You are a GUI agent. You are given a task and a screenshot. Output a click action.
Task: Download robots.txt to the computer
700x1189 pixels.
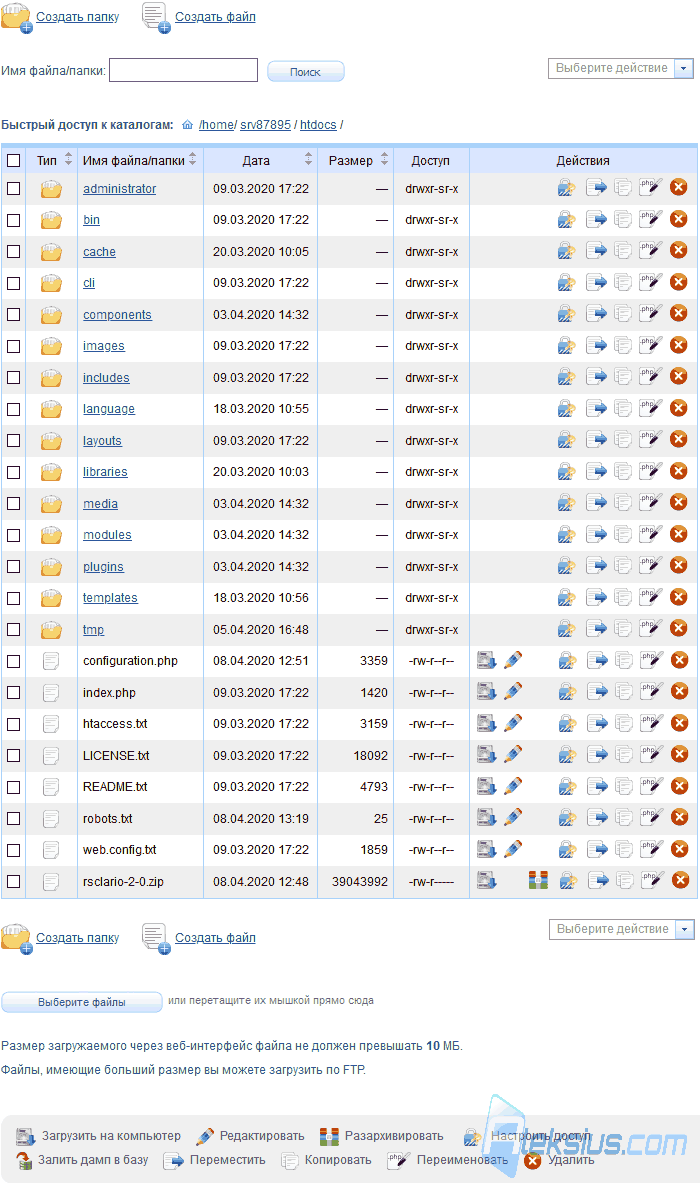pos(486,817)
